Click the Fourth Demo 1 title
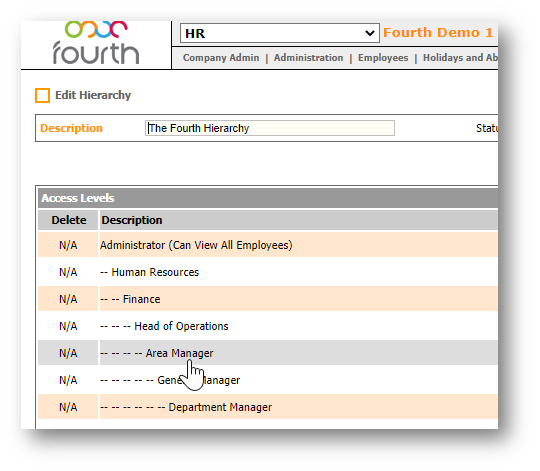The width and height of the screenshot is (540, 471). tap(438, 33)
